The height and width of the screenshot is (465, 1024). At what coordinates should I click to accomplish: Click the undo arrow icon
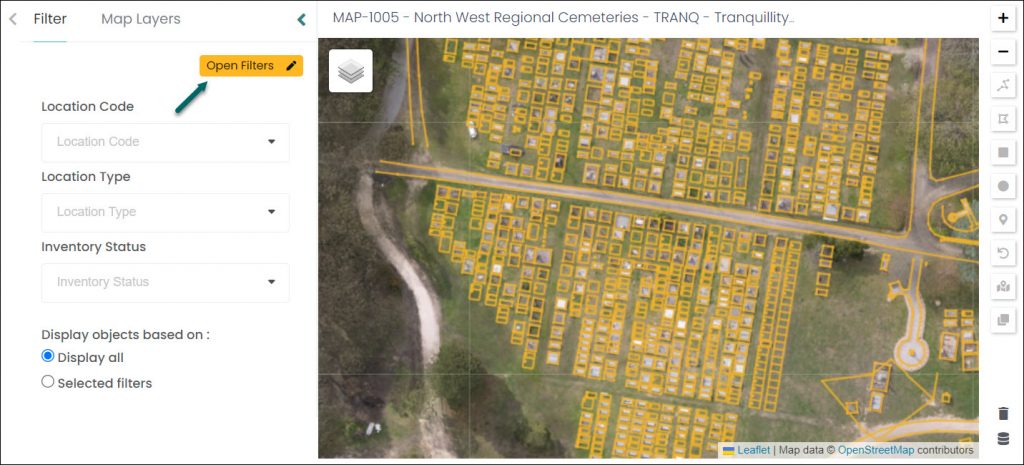[1003, 253]
